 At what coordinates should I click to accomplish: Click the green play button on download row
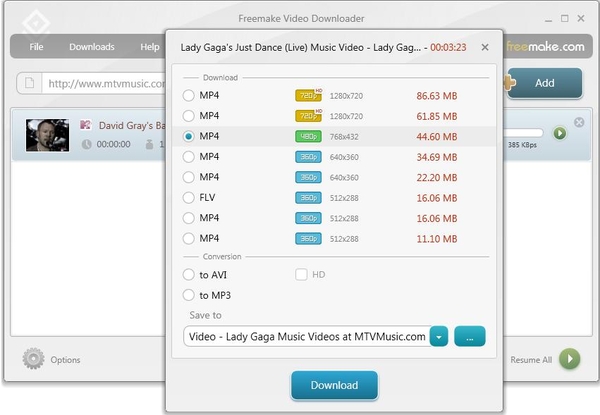(x=559, y=132)
